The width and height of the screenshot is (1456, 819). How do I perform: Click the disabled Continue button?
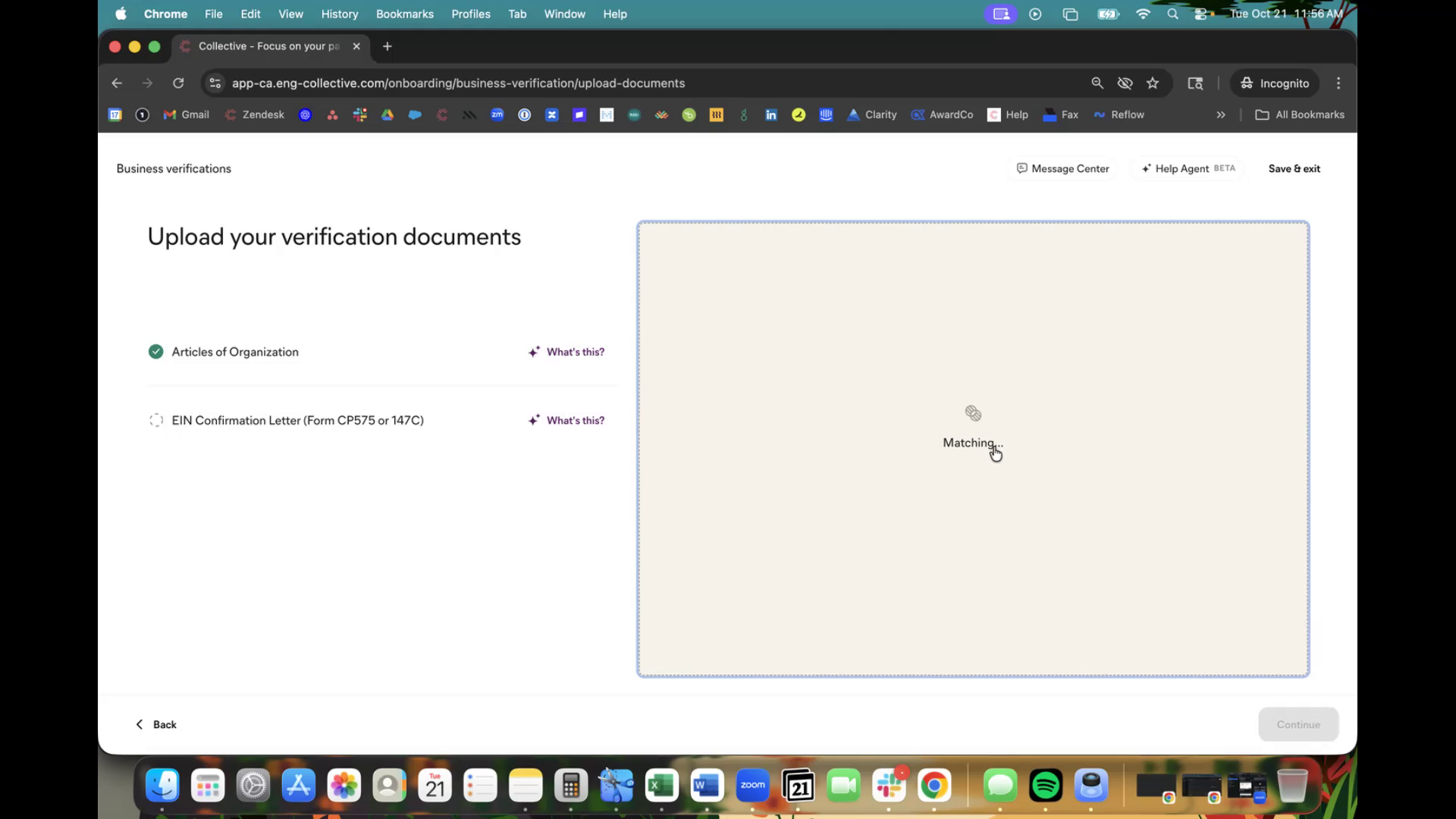1298,724
